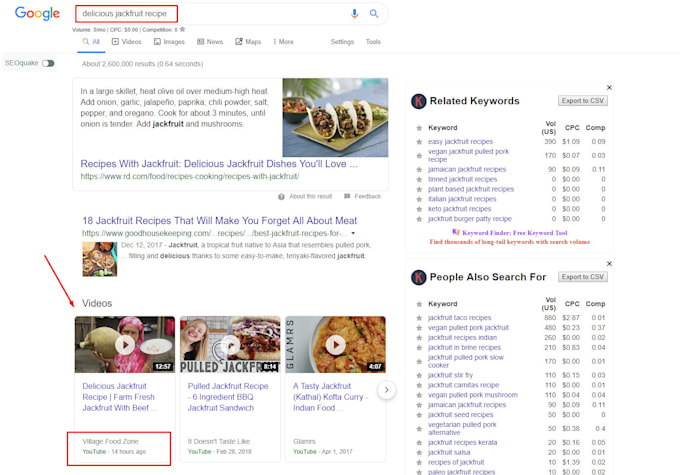This screenshot has height=475, width=680.
Task: Open the vegan pulled pork mushroom keyword link
Action: click(x=473, y=395)
